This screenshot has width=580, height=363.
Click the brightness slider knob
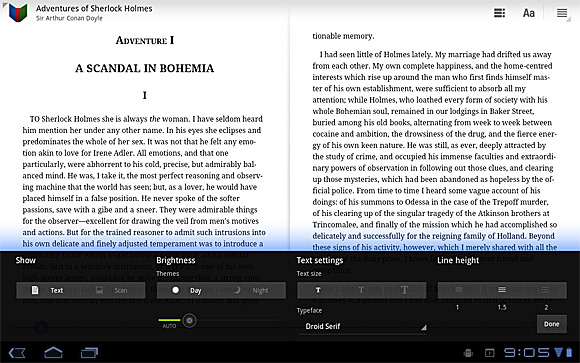189,320
